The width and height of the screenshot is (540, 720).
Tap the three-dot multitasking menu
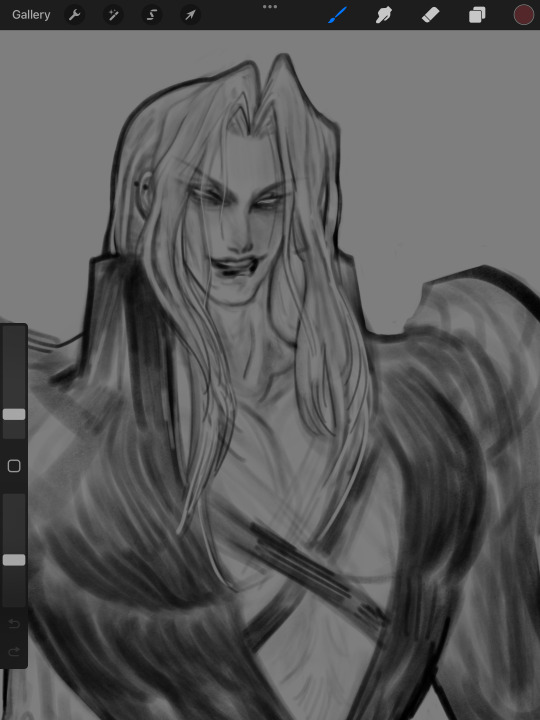[270, 7]
